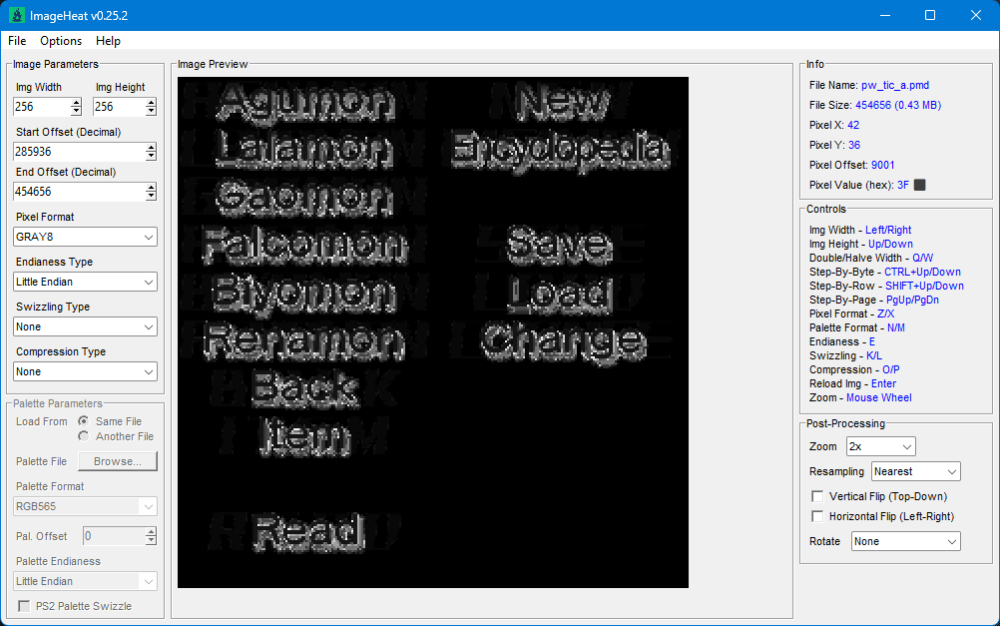Decrement End Offset using down arrow
The image size is (1000, 626).
pos(151,196)
